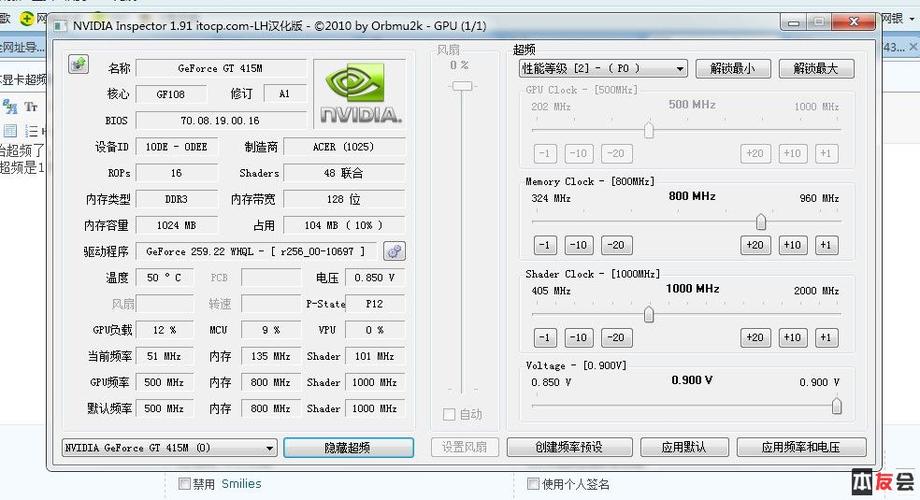Click the 温度 field 50 °C
Image resolution: width=920 pixels, height=500 pixels.
point(164,278)
